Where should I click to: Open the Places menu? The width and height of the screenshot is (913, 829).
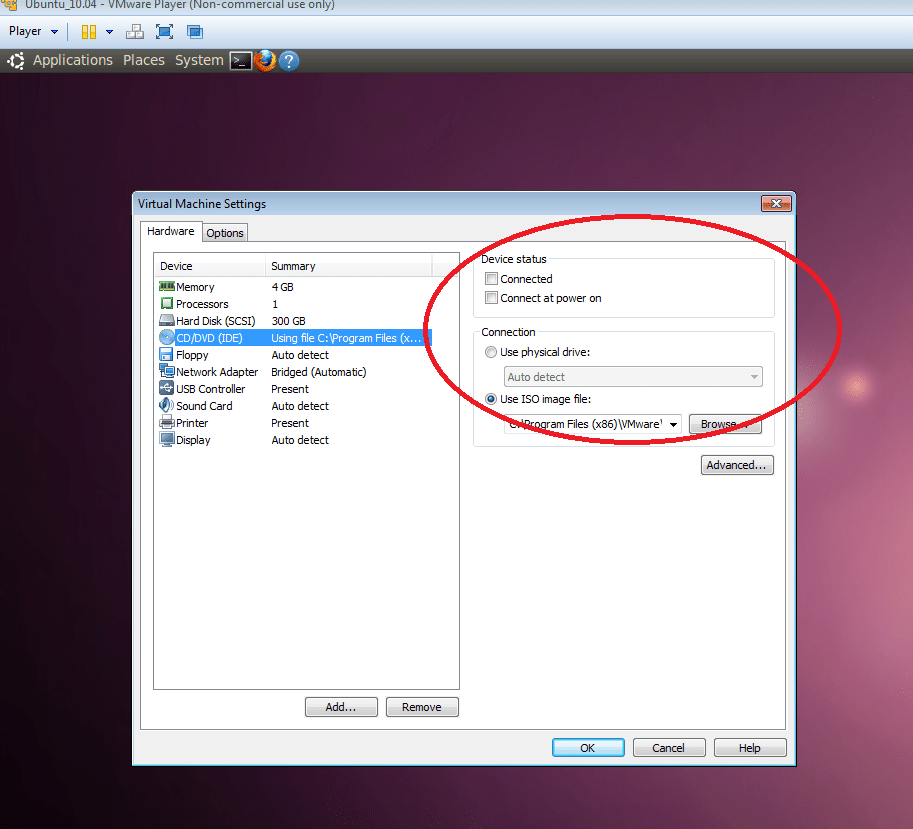(144, 60)
